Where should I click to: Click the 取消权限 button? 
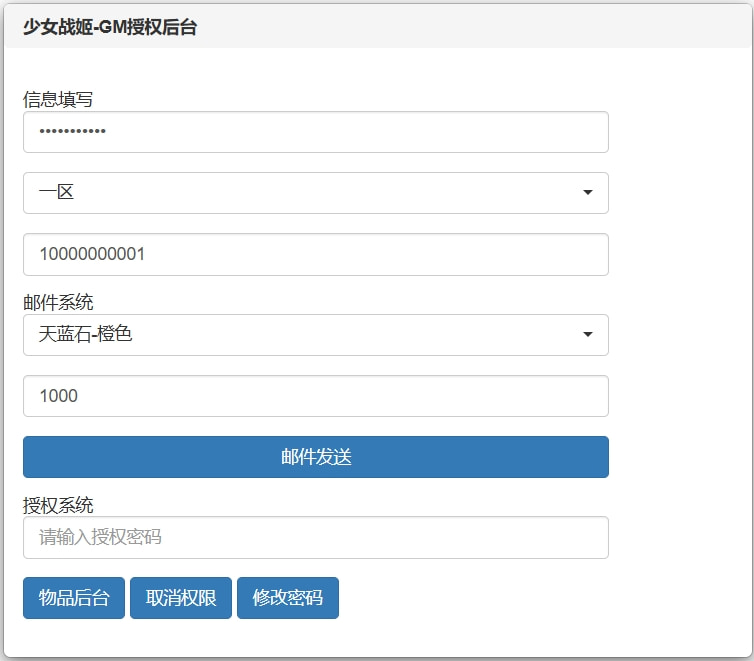181,598
